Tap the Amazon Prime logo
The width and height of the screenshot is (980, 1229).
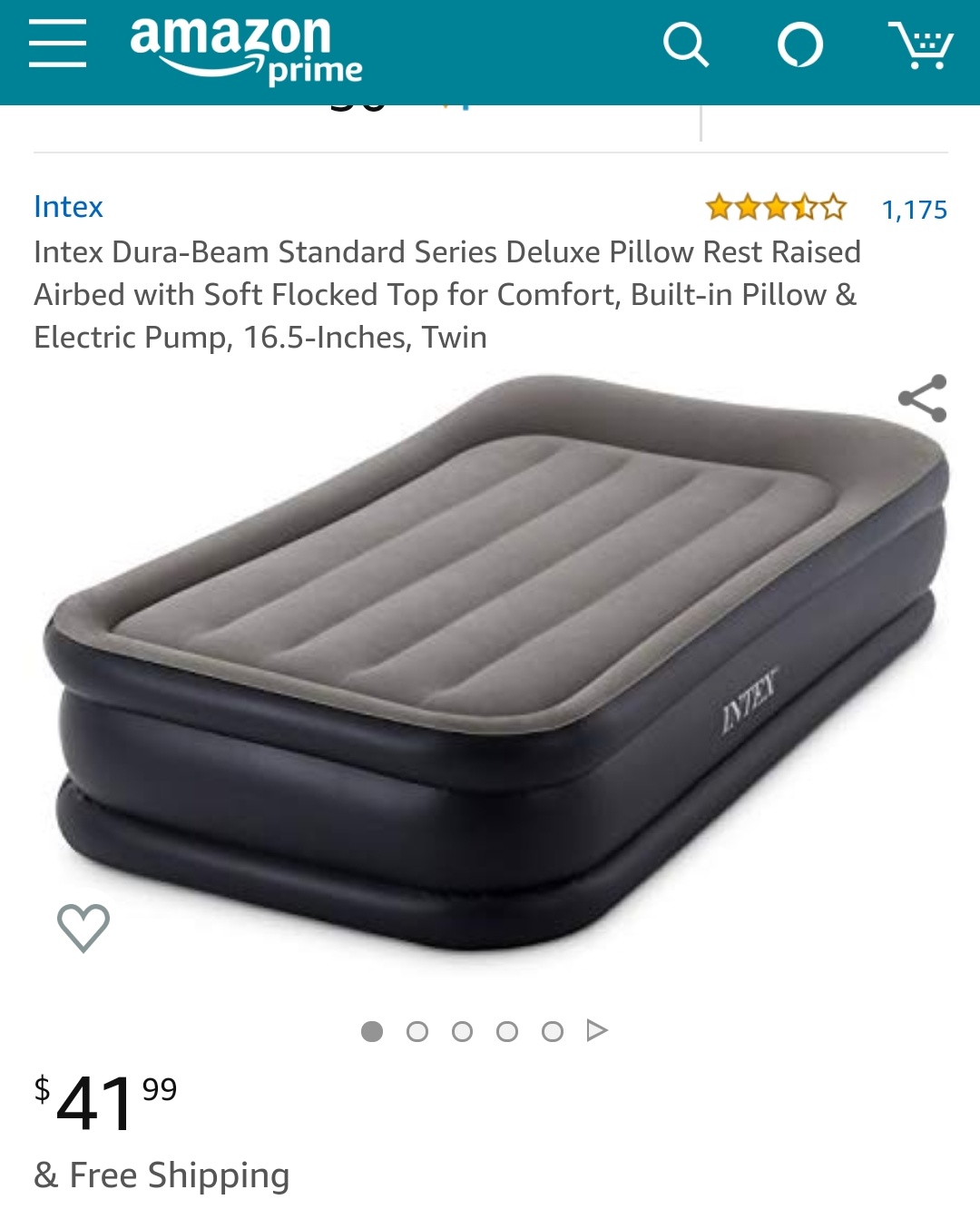246,50
